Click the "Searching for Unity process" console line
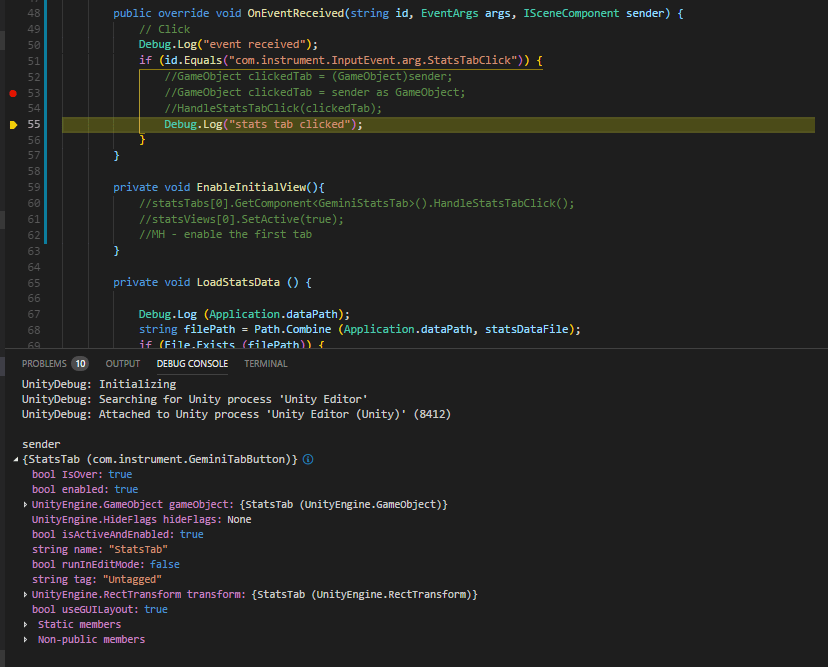Viewport: 828px width, 667px height. [194, 399]
